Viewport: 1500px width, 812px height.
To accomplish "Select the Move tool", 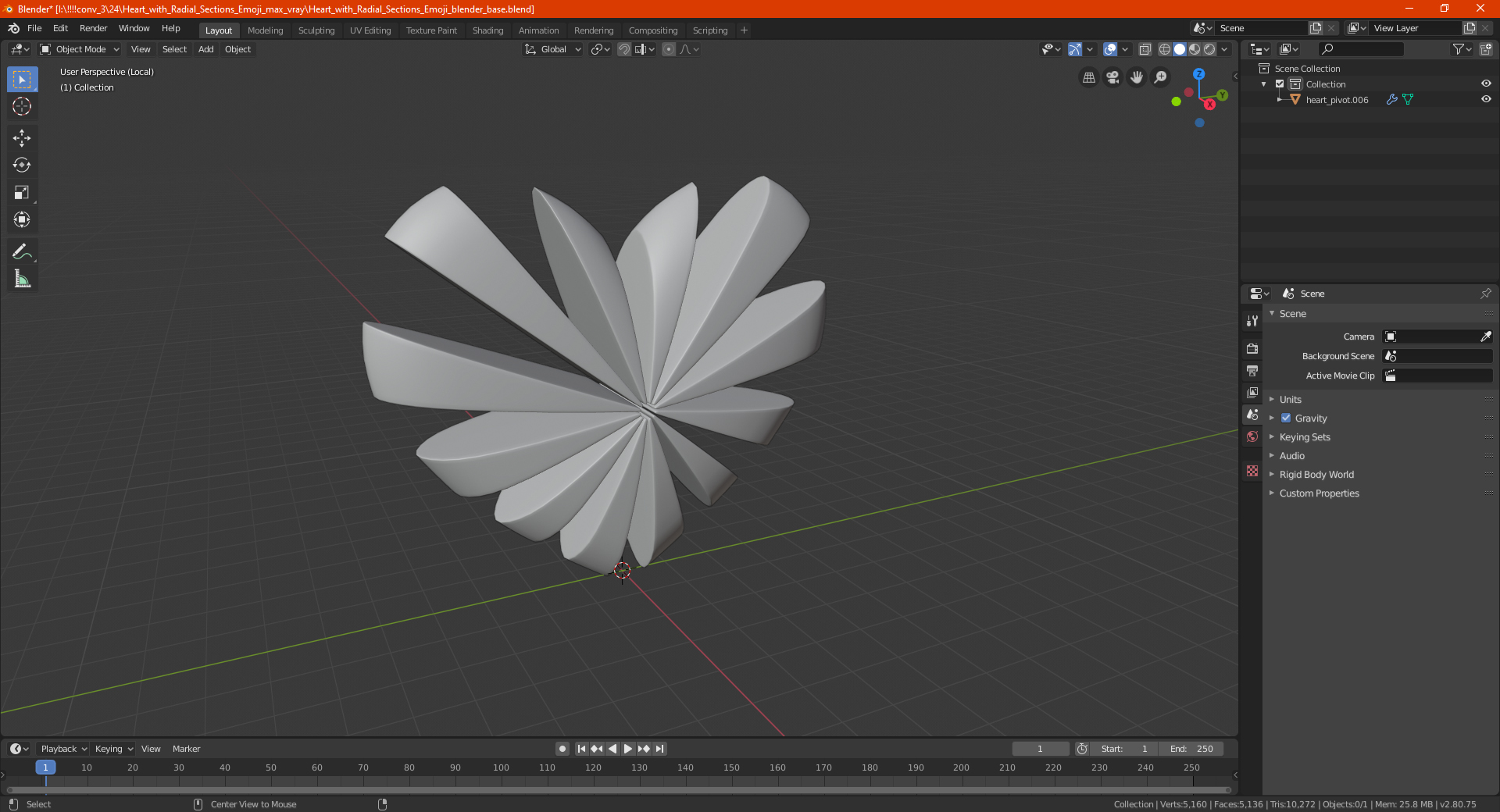I will [x=22, y=138].
